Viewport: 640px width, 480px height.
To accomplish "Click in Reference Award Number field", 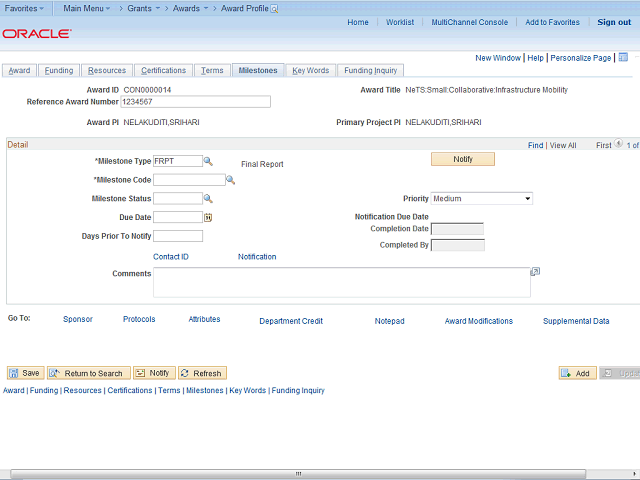I will (196, 102).
